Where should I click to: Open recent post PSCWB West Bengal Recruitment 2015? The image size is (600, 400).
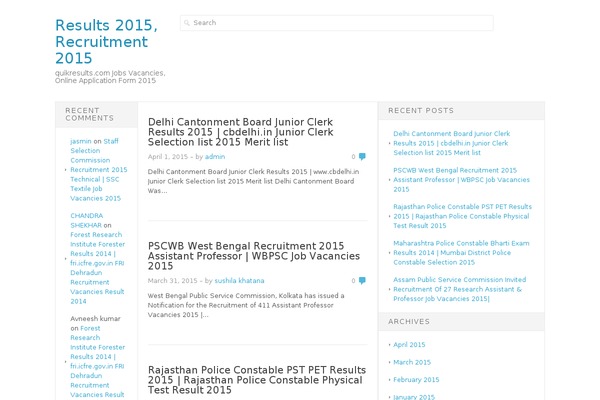[x=461, y=180]
